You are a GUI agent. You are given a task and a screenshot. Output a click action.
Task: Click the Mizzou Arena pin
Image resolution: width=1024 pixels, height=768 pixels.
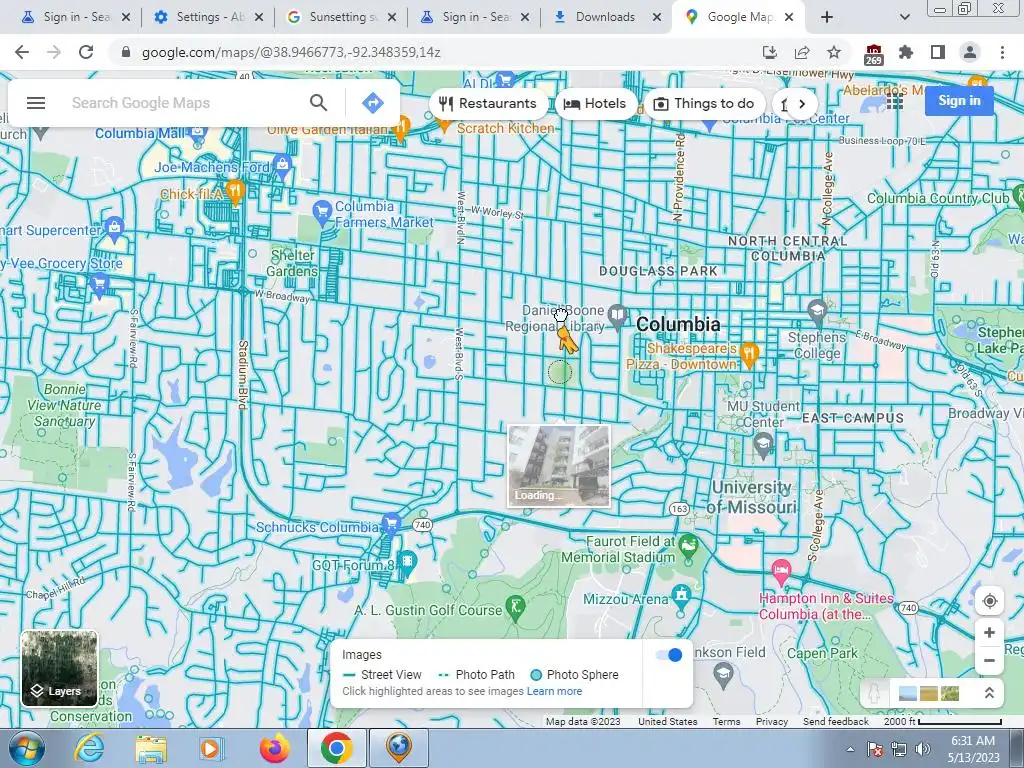[681, 596]
